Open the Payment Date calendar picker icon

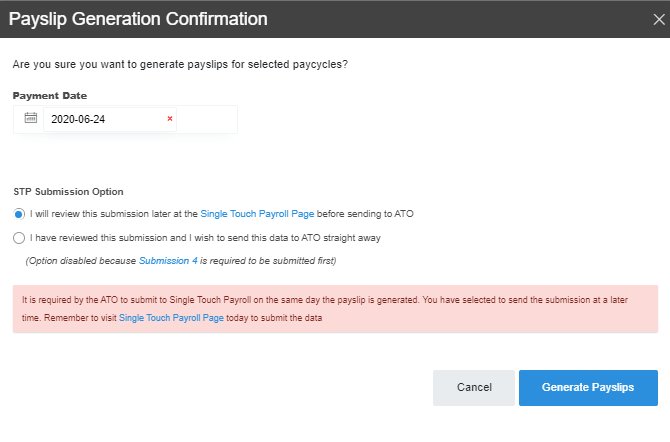30,118
